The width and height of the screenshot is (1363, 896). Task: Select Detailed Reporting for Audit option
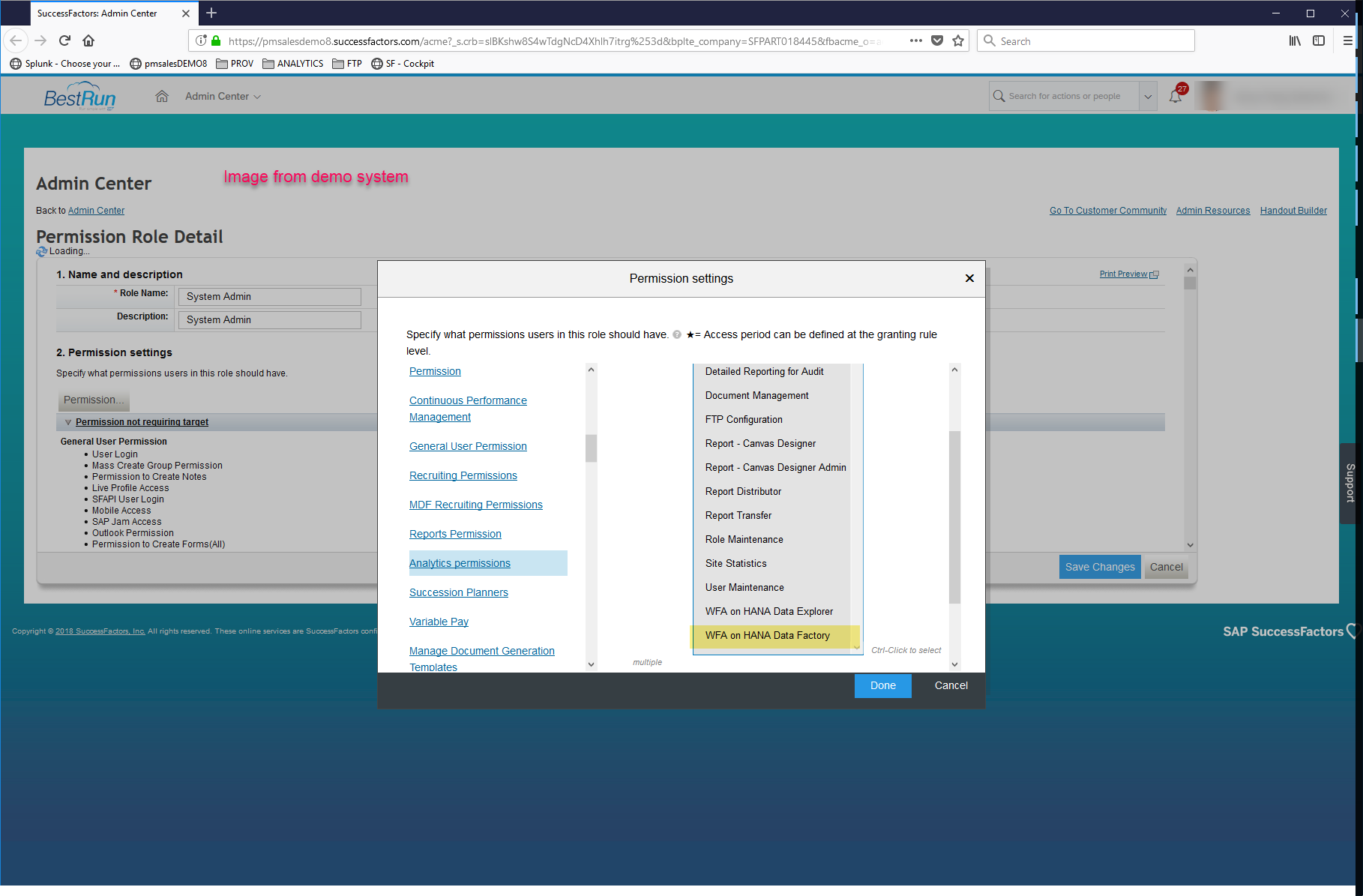point(772,371)
